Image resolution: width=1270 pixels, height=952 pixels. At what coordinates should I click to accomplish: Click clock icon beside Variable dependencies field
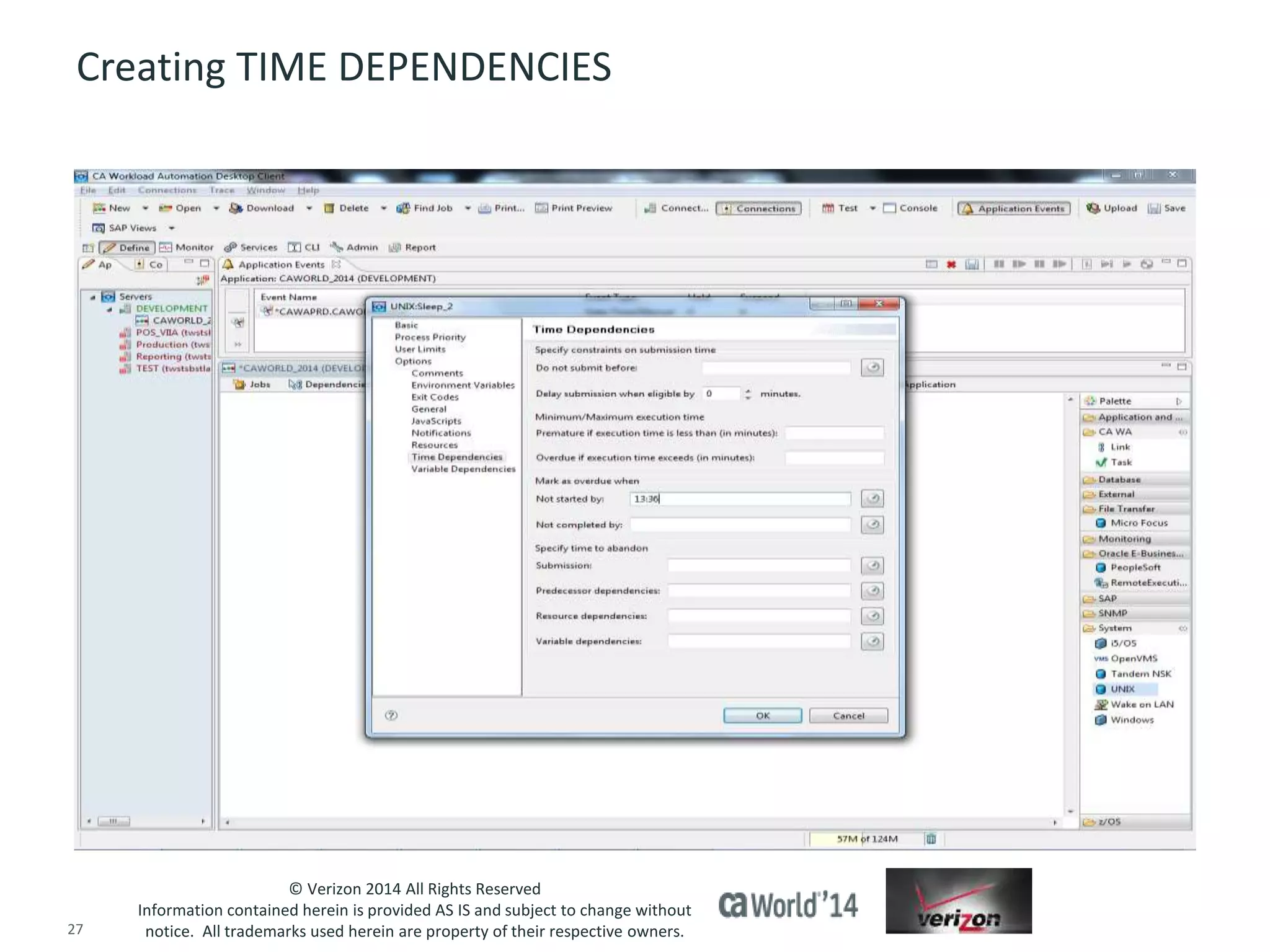tap(873, 641)
